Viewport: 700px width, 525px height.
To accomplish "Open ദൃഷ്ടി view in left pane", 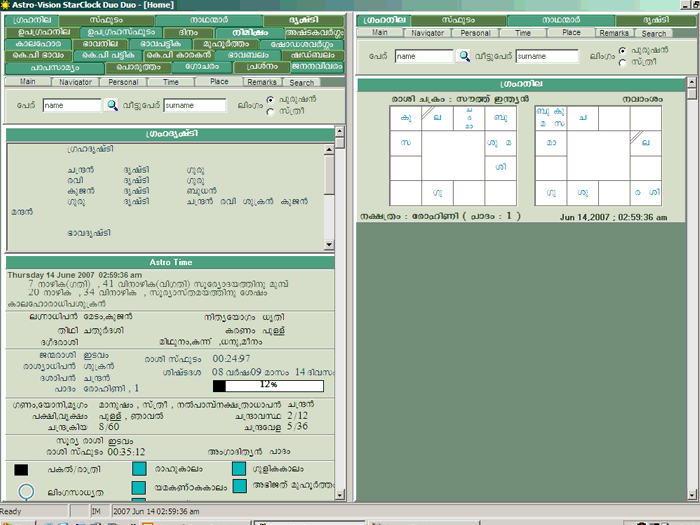I will [304, 21].
